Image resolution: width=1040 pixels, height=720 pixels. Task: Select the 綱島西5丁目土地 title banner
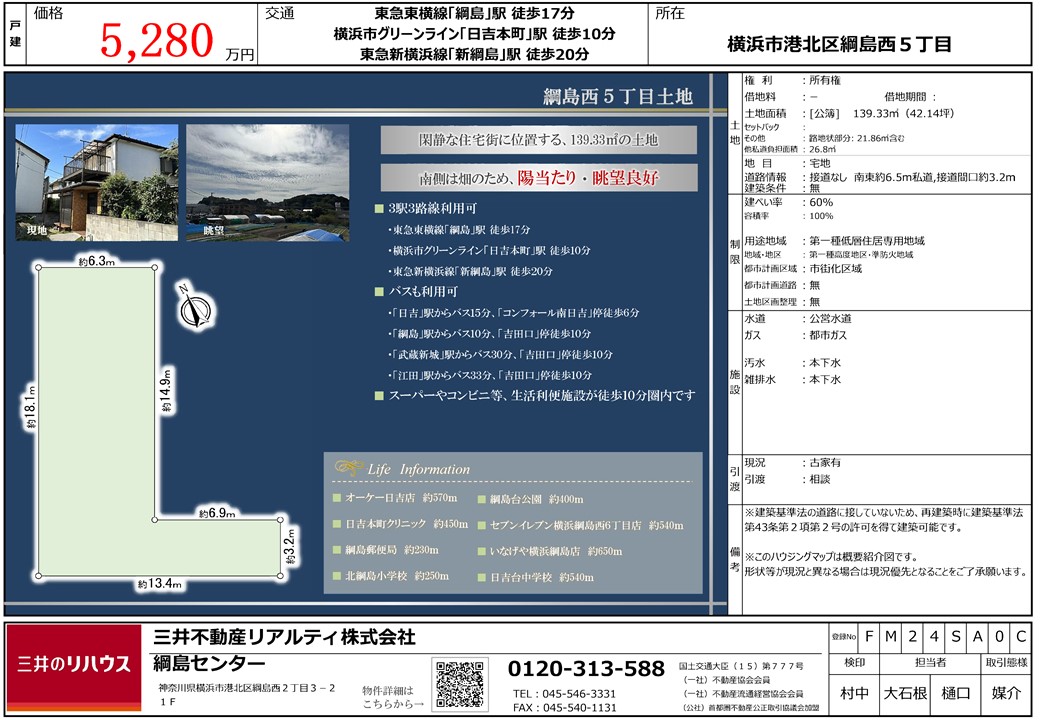616,97
